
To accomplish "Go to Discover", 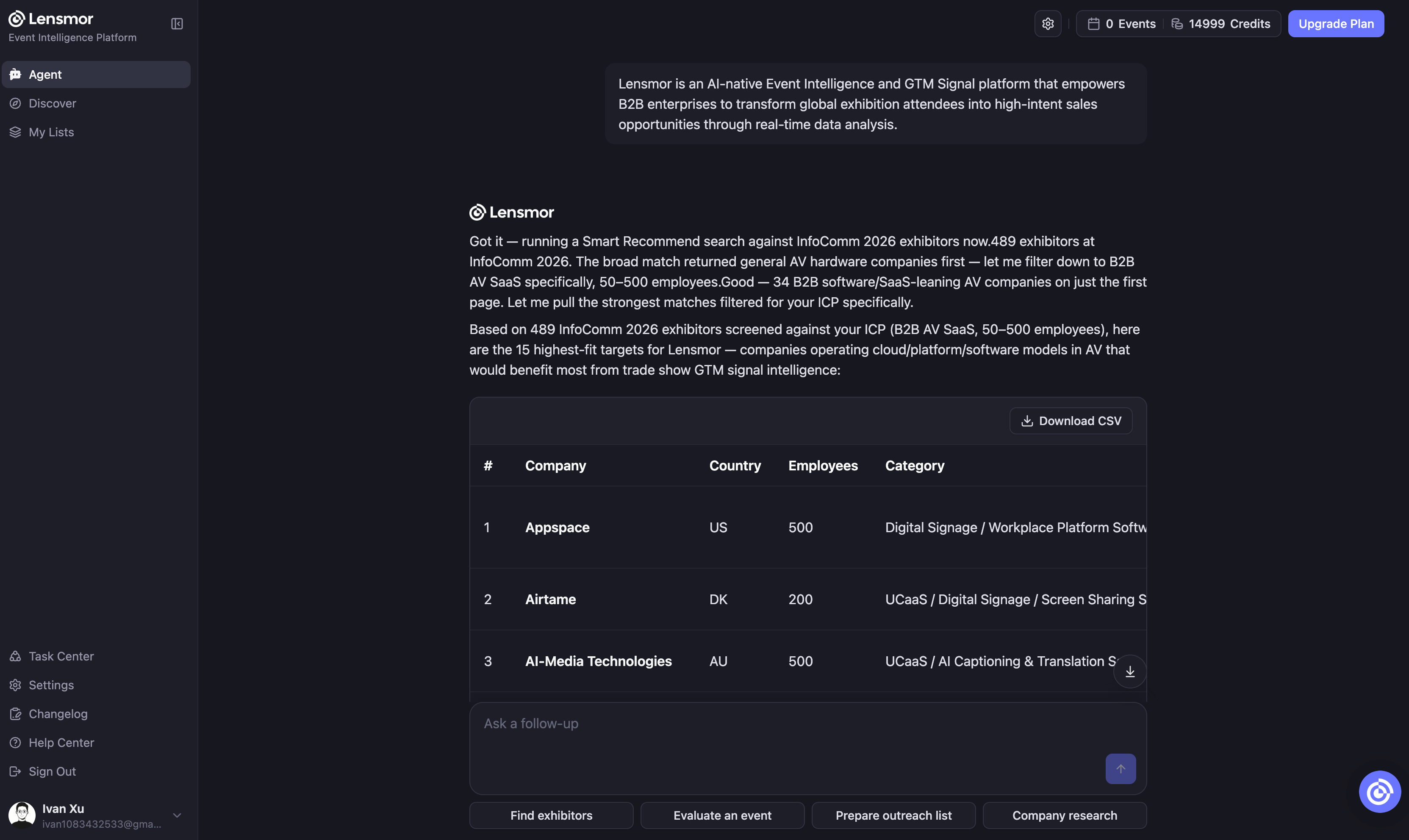I will click(x=96, y=103).
